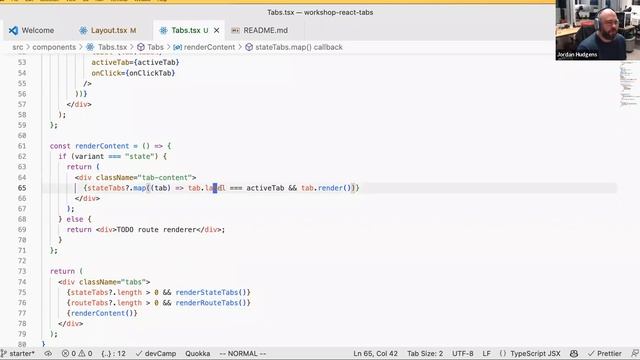Change end of line sequence LF
This screenshot has height=360, width=640.
coord(487,353)
